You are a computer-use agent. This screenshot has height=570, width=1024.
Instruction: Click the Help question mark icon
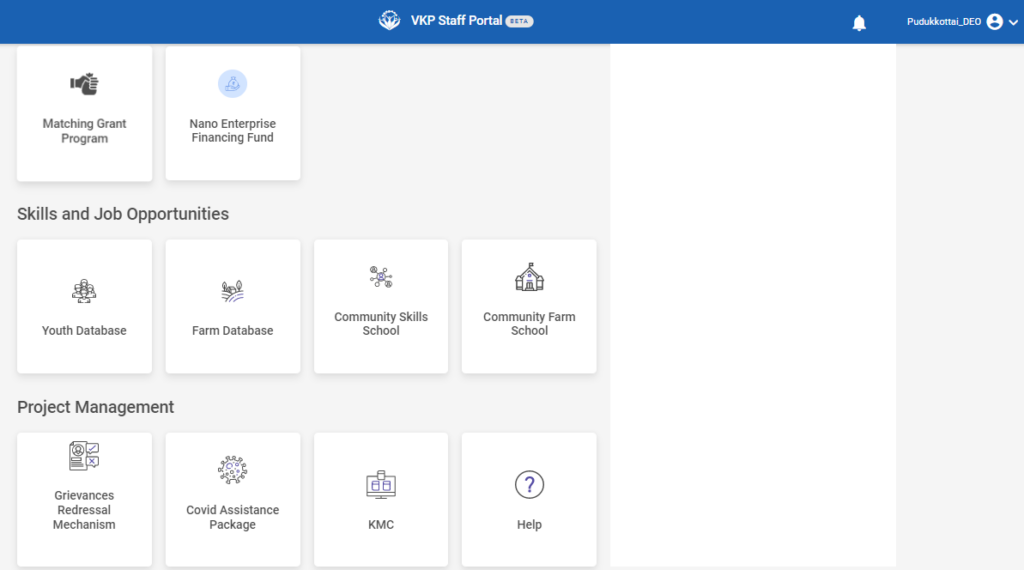tap(529, 485)
